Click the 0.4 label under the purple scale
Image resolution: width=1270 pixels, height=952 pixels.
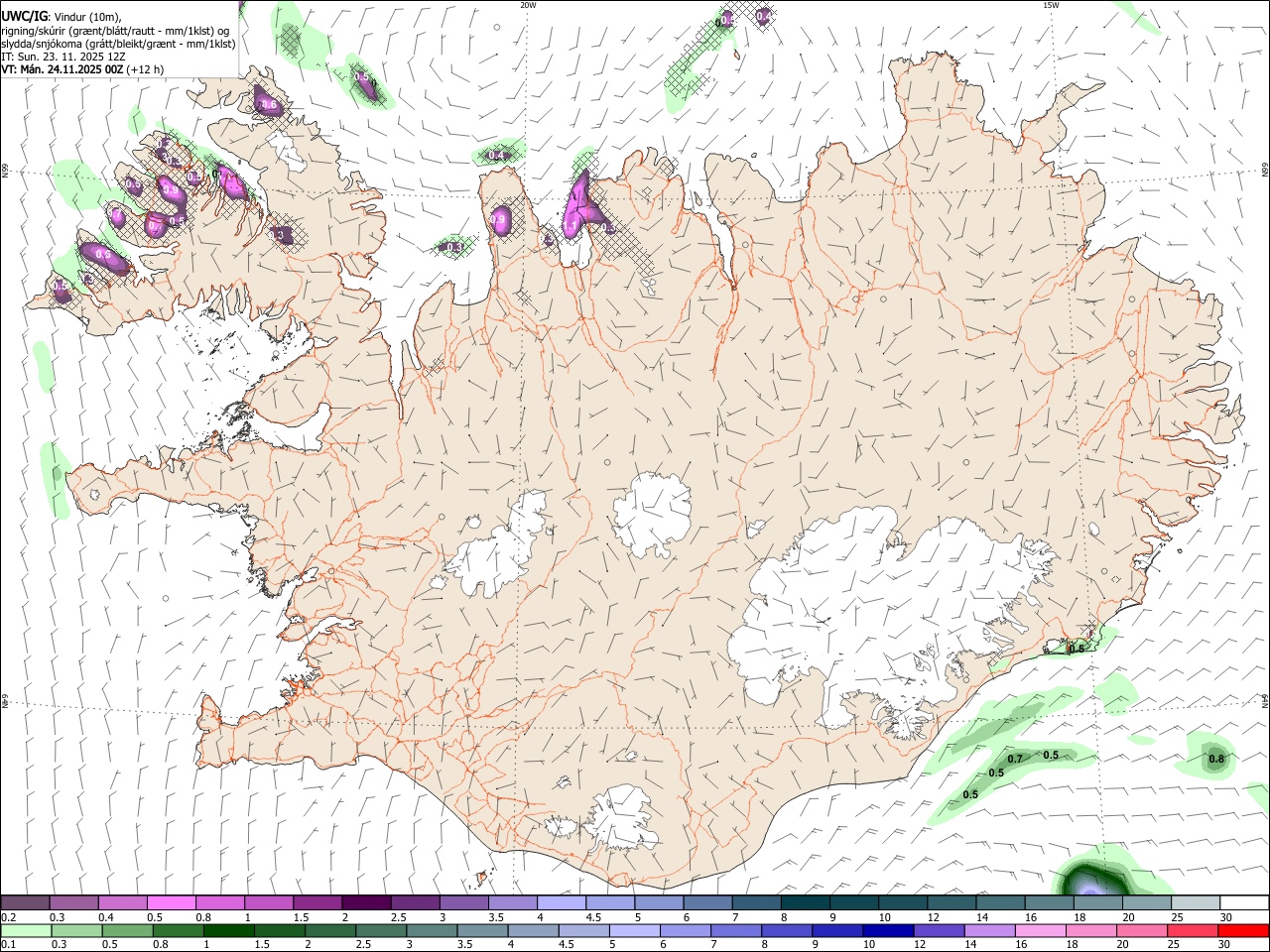click(106, 917)
